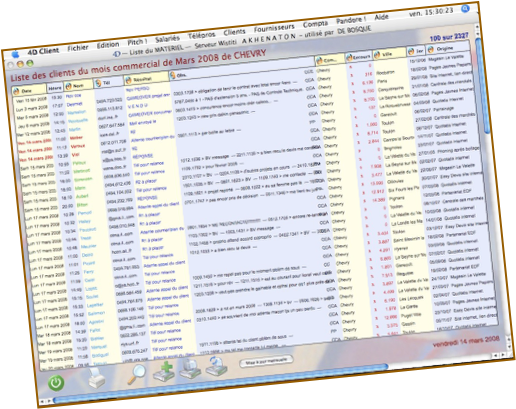Click the blue vertical scrollbar thumb at right
The image size is (516, 409).
click(482, 85)
